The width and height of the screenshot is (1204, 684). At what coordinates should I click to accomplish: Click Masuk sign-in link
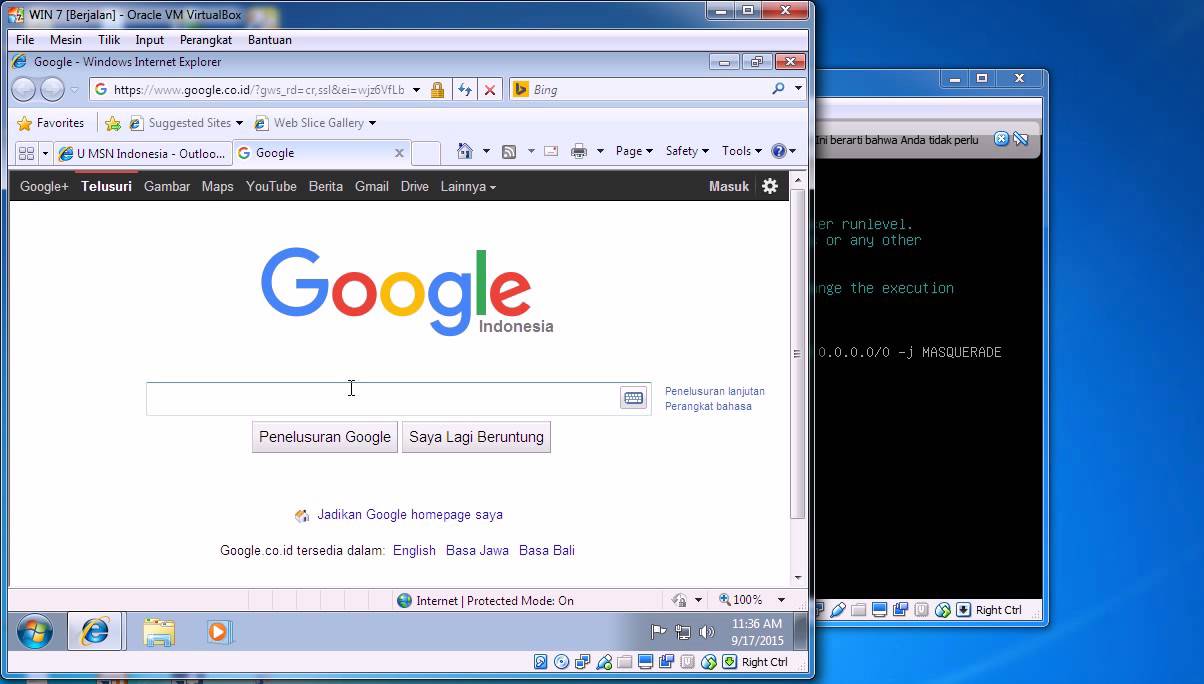click(729, 186)
